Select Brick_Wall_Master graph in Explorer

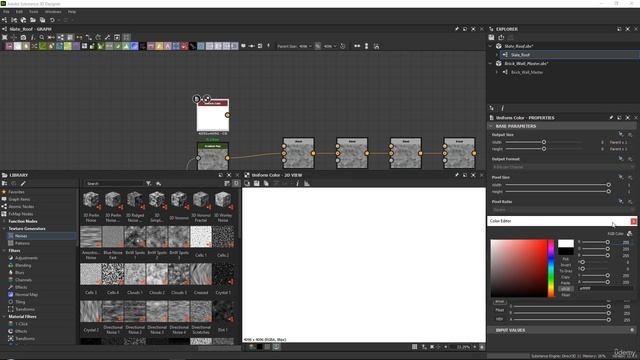527,72
